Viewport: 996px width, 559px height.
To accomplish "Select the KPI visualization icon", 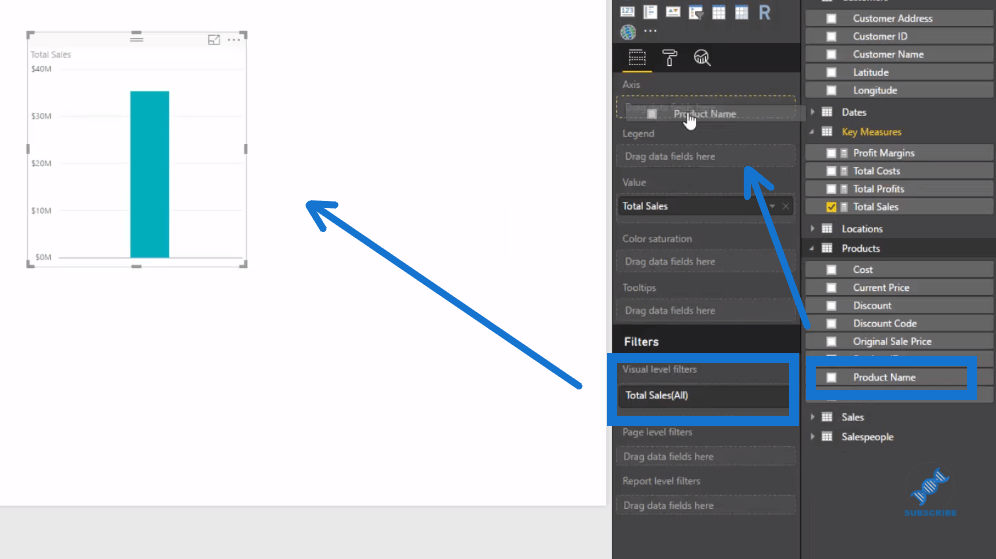I will tap(673, 11).
